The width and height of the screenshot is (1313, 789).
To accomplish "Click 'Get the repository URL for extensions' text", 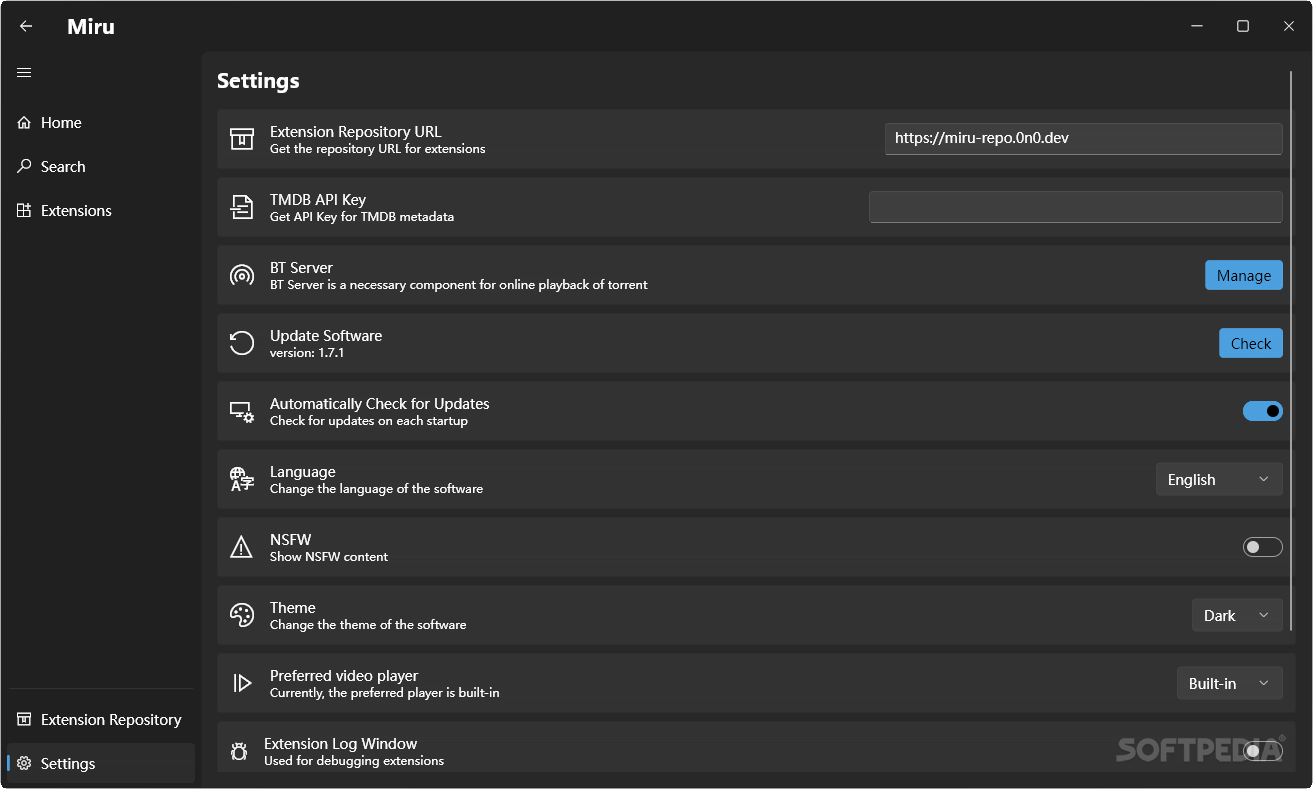I will coord(378,149).
